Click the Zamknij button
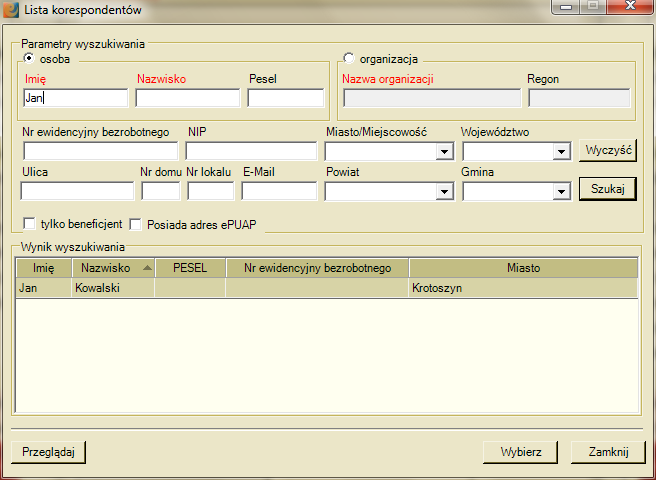 [x=608, y=452]
